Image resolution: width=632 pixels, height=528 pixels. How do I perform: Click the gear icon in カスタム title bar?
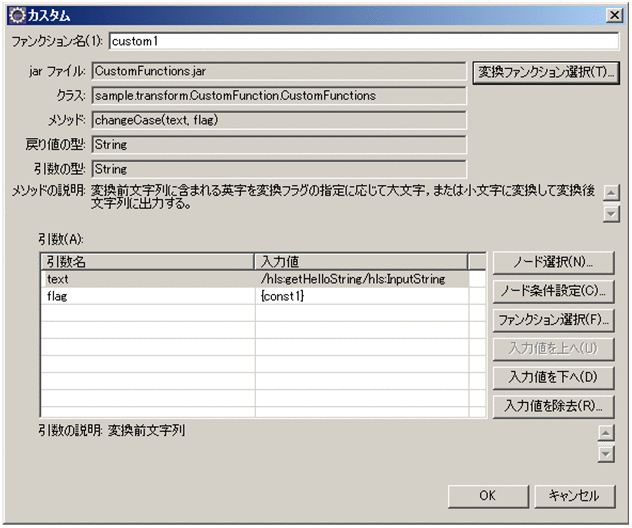coord(17,16)
